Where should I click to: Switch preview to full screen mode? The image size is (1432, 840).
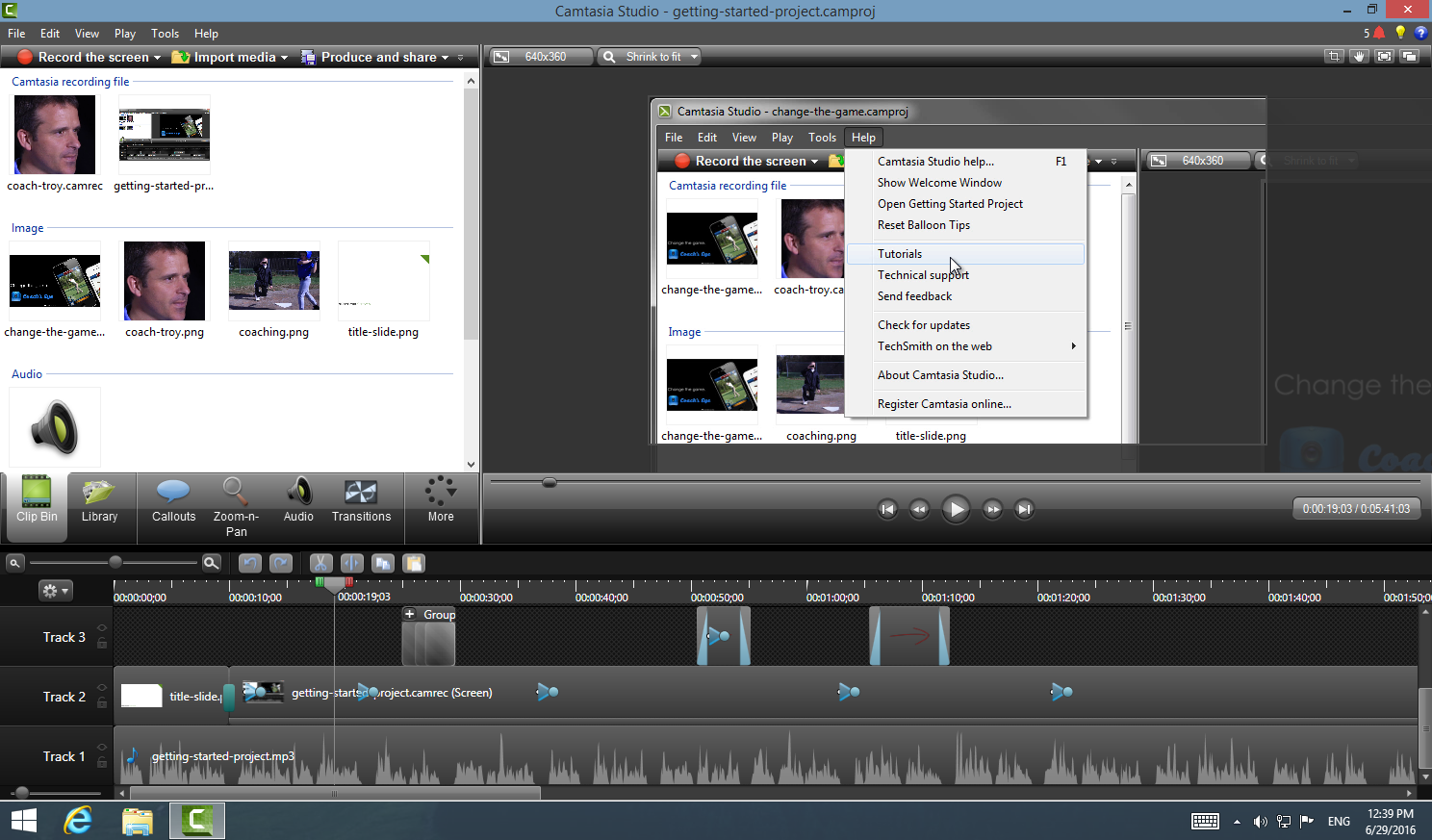(1384, 57)
